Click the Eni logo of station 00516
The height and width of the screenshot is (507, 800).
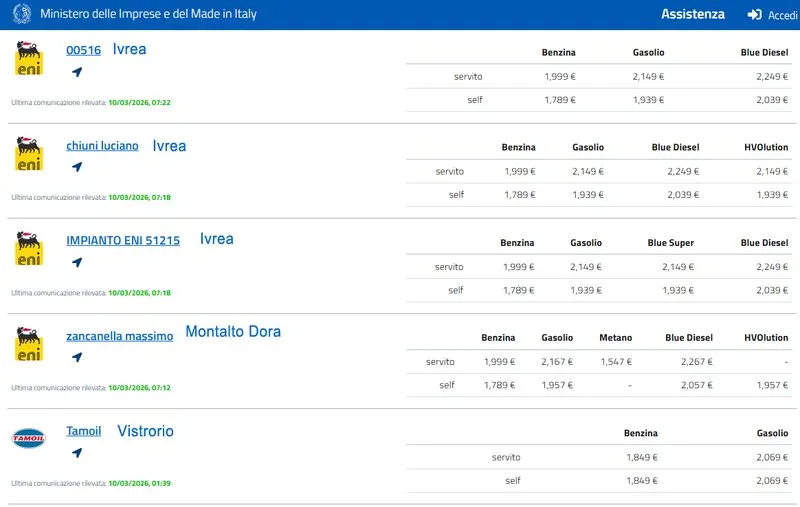pos(29,59)
